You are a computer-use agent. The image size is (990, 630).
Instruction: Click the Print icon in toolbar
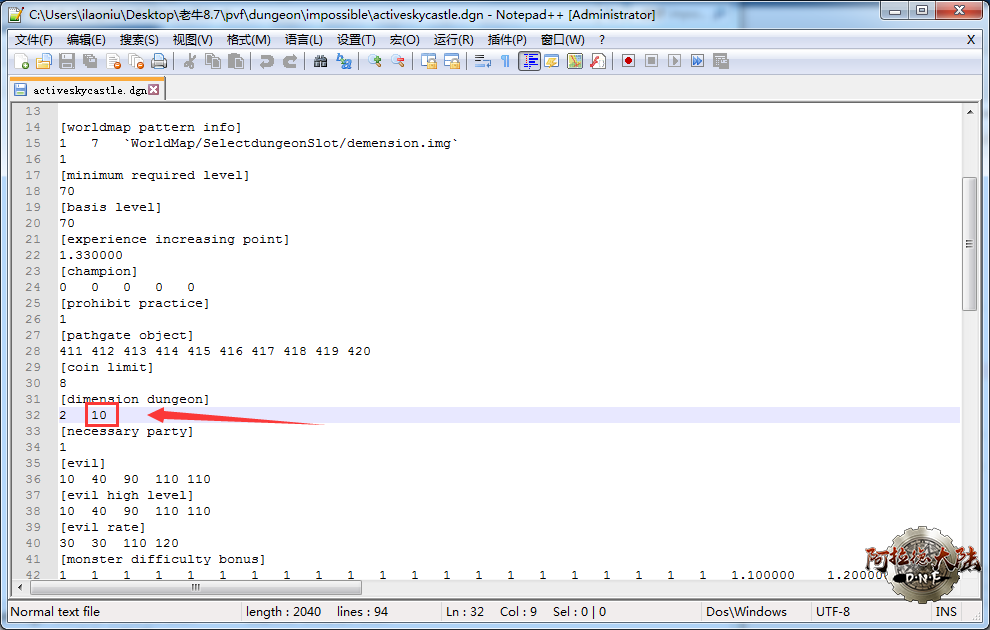pos(159,62)
